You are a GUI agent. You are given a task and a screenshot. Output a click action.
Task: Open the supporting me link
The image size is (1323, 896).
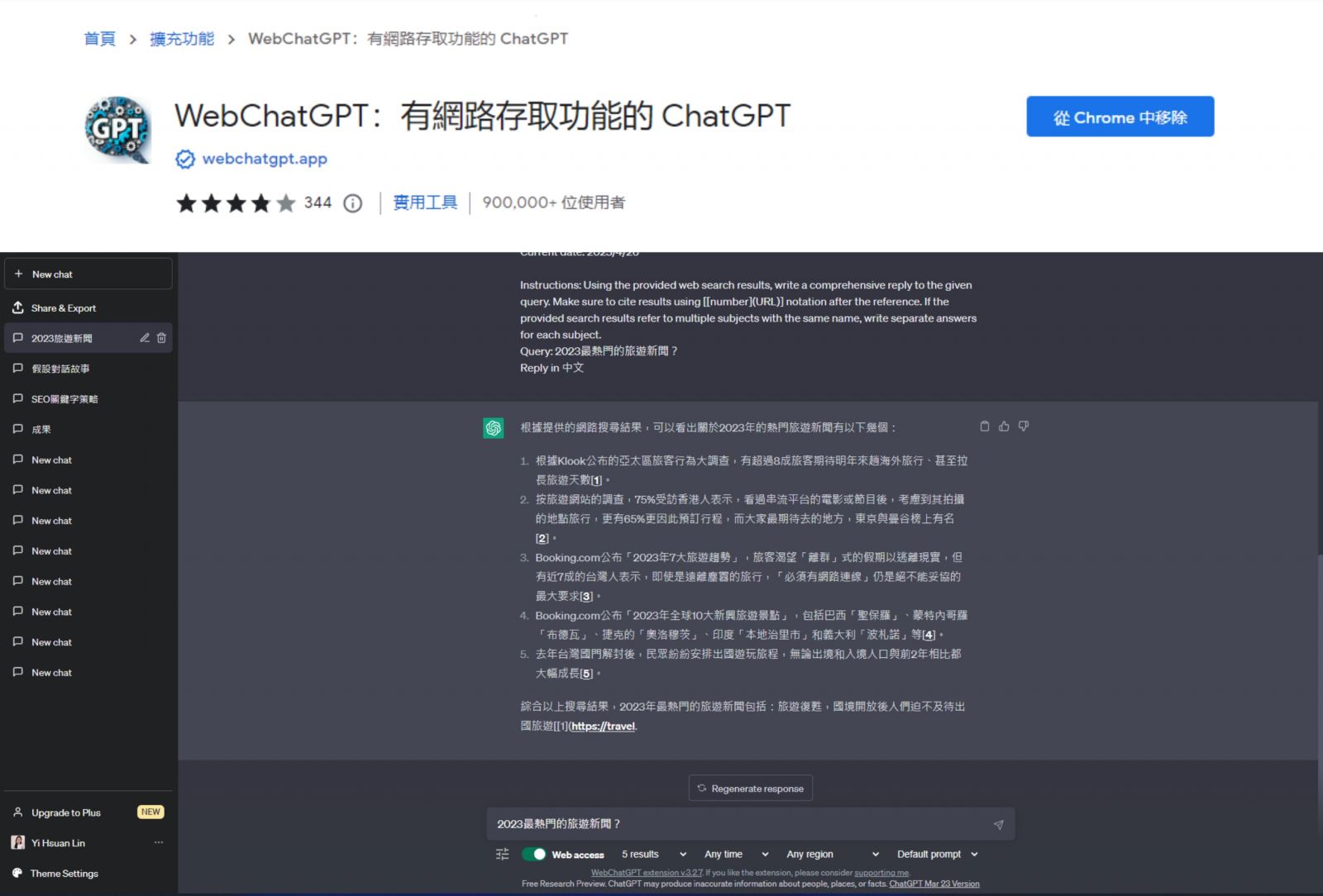(881, 873)
